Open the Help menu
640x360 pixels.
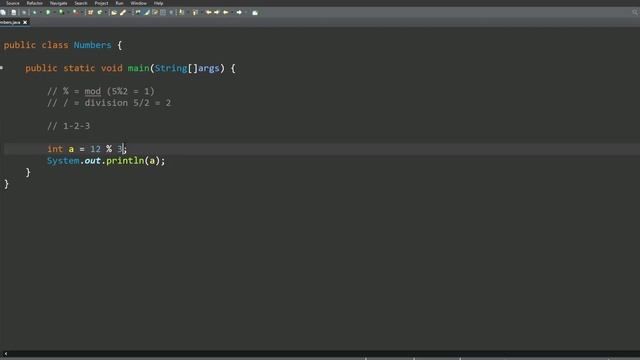pos(158,3)
